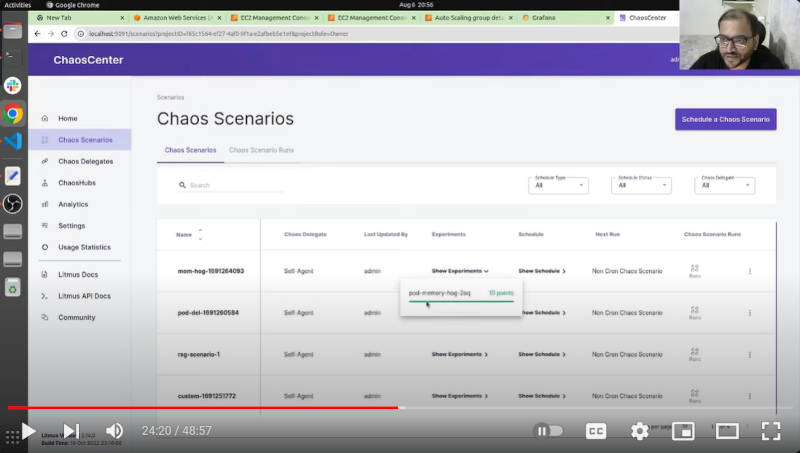Viewport: 800px width, 453px height.
Task: Open Chaos Delegate filter dropdown
Action: (724, 185)
